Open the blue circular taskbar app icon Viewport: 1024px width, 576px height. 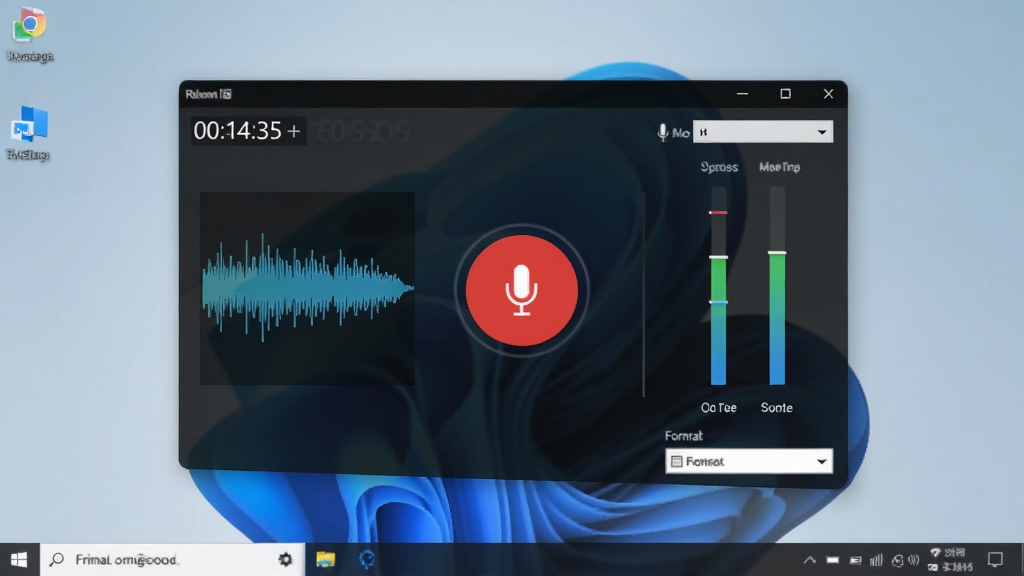point(366,560)
